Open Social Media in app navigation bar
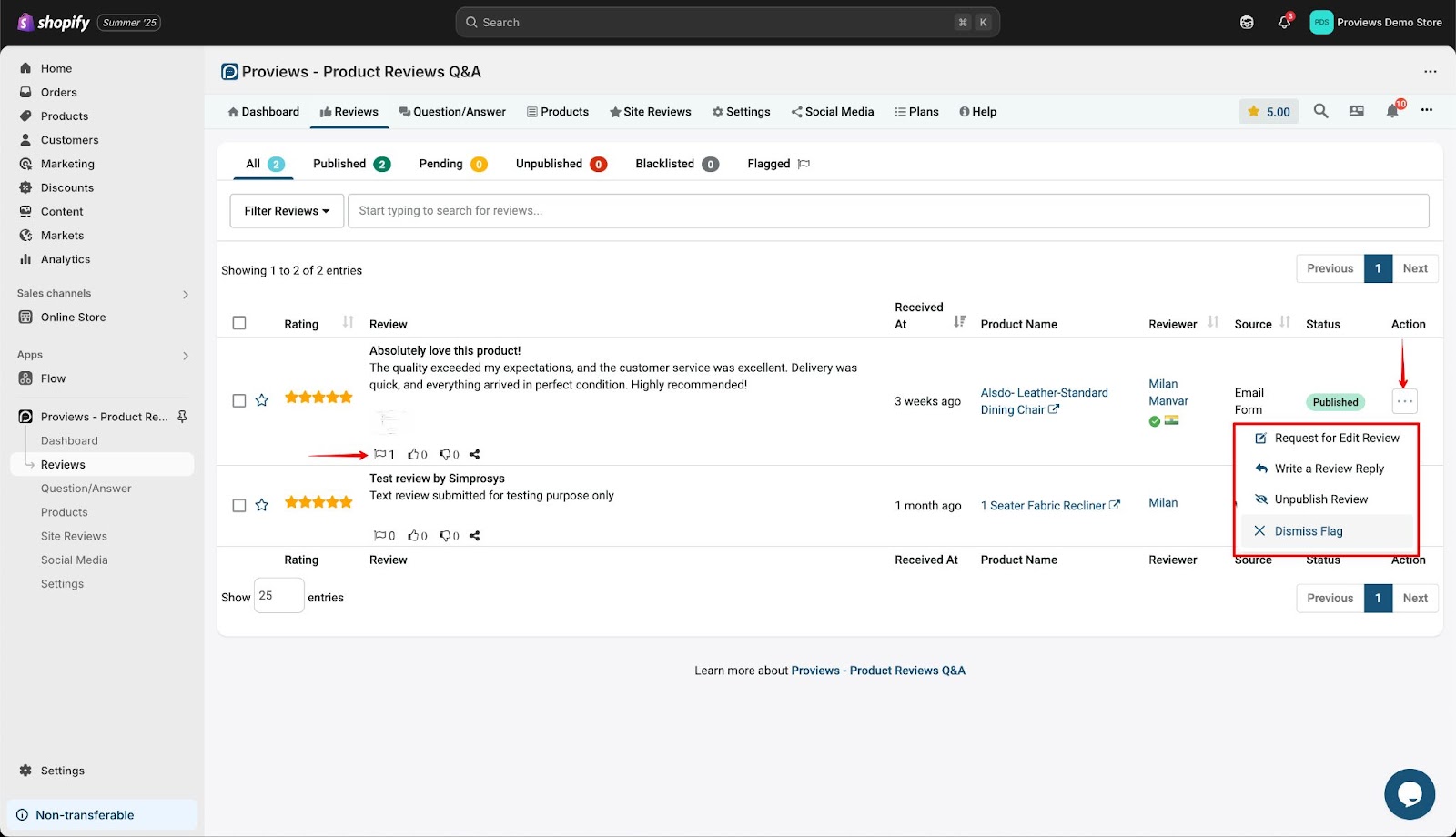 coord(832,112)
